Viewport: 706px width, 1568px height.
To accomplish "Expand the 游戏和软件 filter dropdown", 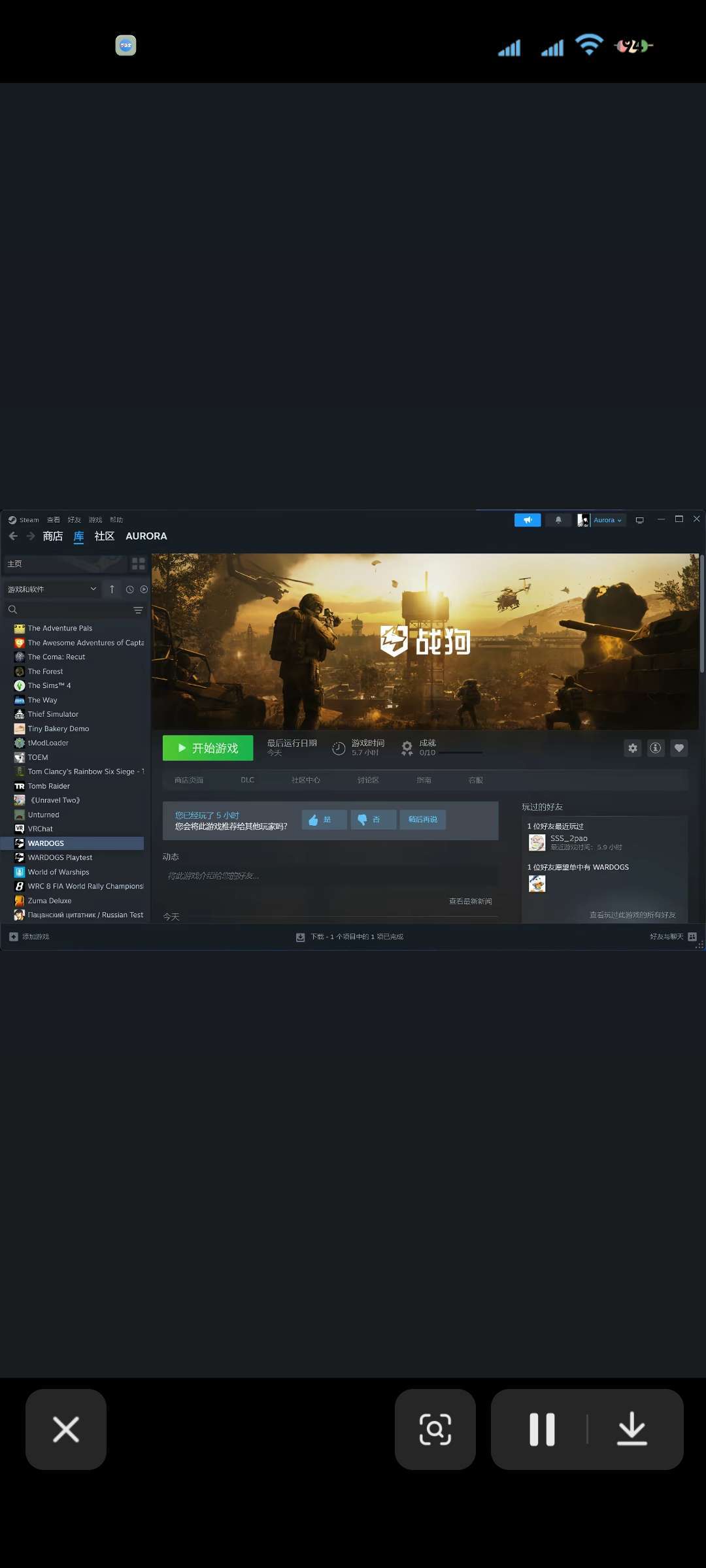I will 52,589.
